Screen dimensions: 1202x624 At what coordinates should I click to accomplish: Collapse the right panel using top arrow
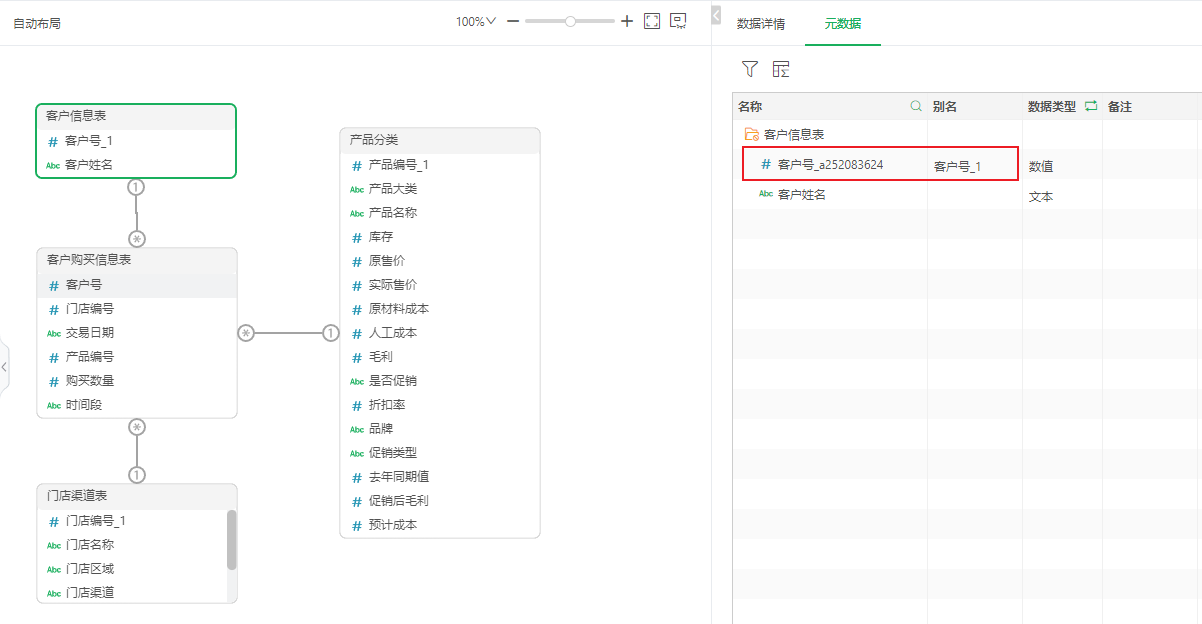(x=716, y=15)
